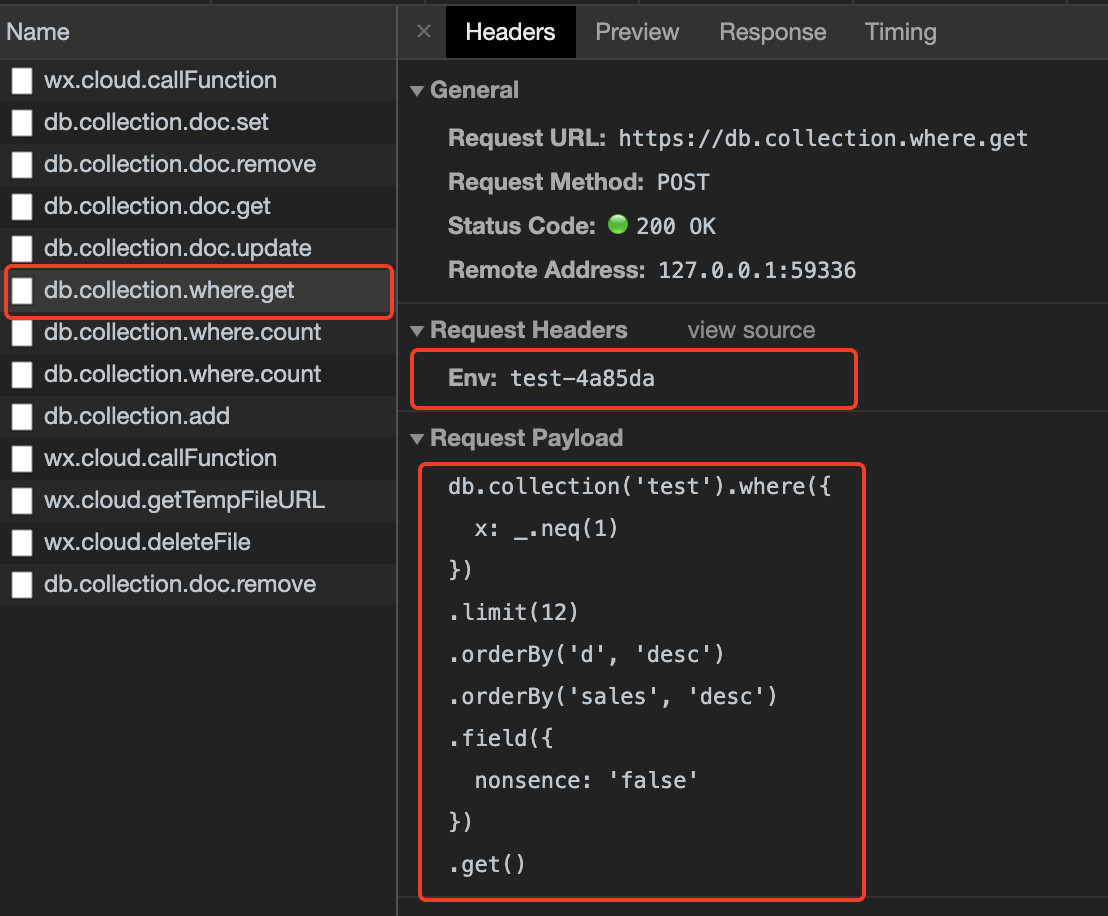Click the Request URL value

(823, 139)
